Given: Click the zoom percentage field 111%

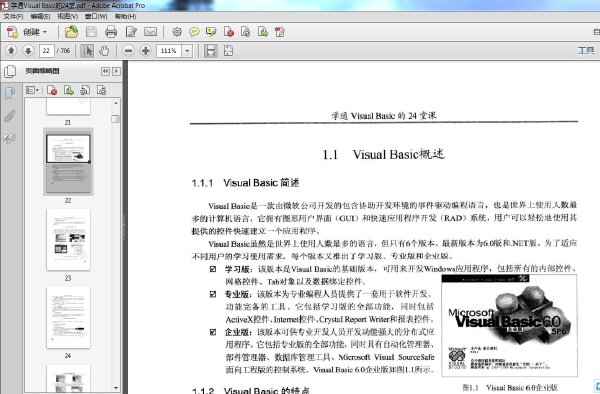Looking at the screenshot, I should [x=169, y=50].
